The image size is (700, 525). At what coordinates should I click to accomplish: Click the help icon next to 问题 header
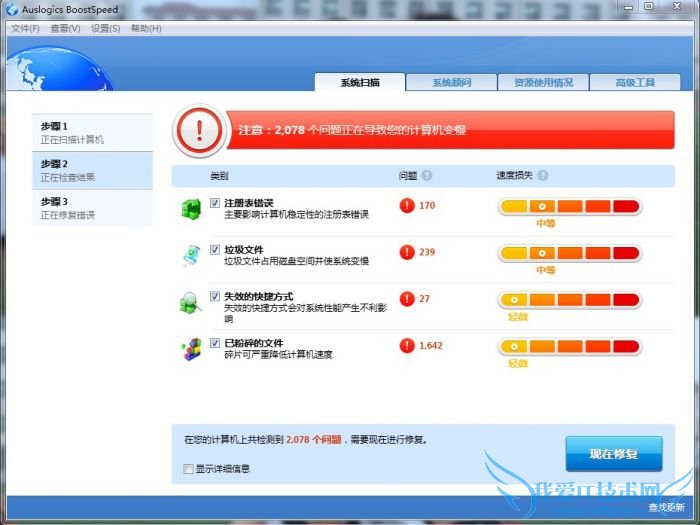[x=427, y=175]
